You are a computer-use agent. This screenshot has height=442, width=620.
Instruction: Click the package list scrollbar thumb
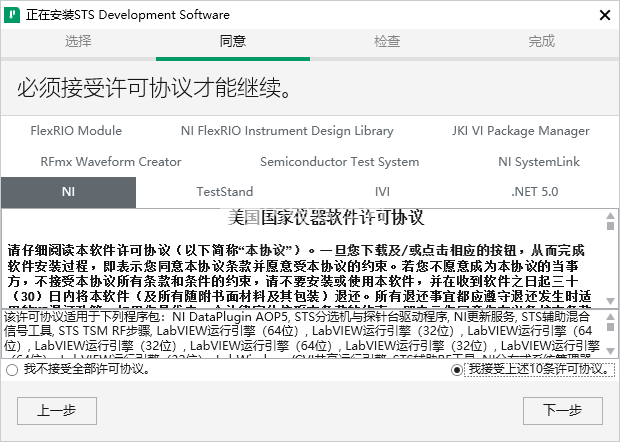611,327
